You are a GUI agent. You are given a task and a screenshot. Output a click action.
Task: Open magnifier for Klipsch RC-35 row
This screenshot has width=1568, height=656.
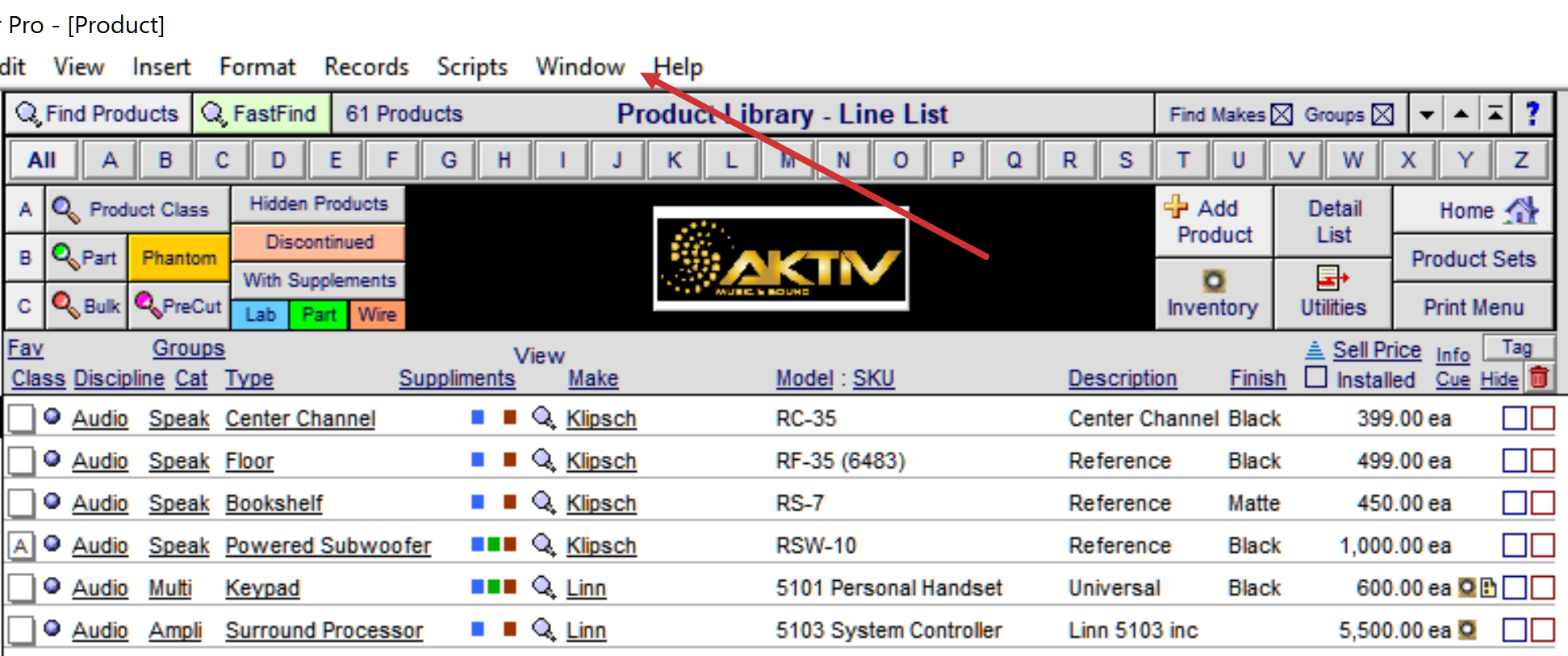[544, 418]
